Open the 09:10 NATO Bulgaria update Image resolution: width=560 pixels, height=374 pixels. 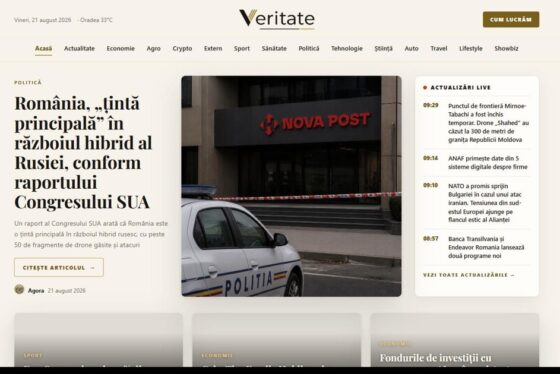[476, 203]
